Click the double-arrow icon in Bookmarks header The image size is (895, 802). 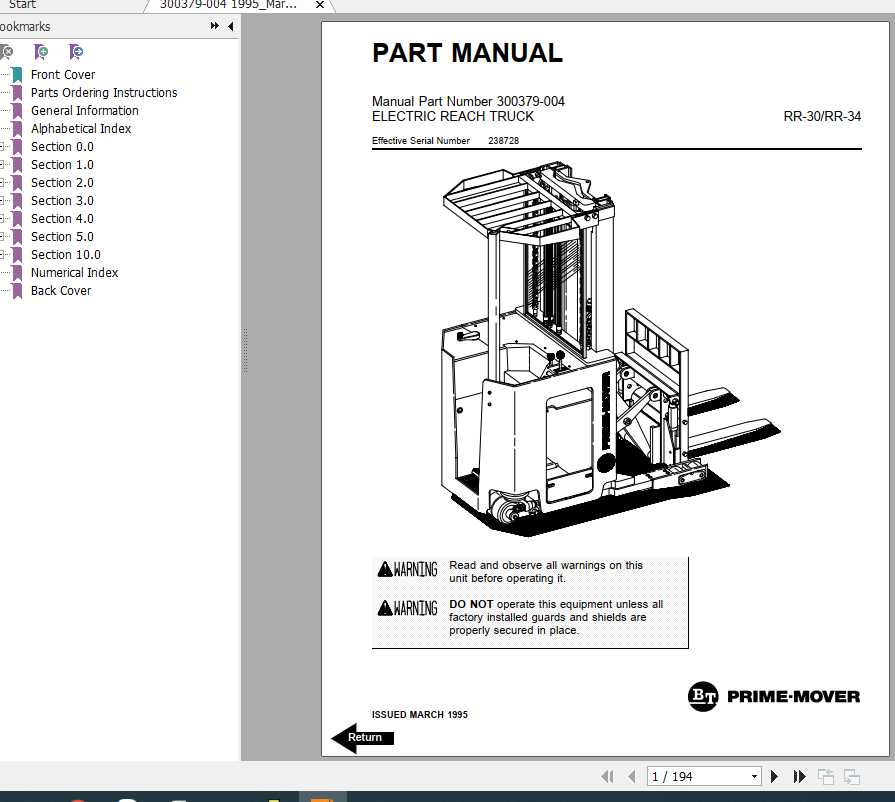[x=215, y=26]
